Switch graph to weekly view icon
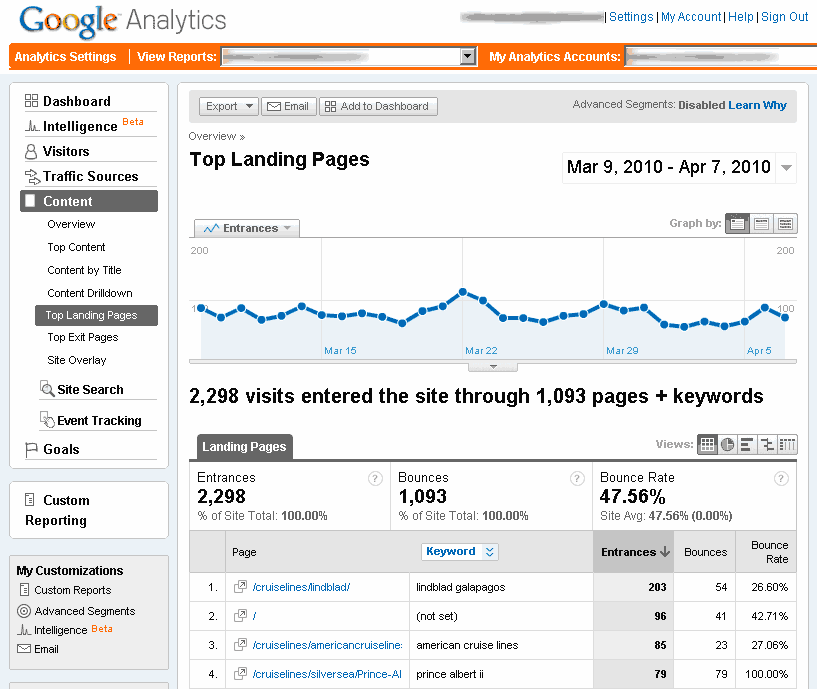Viewport: 817px width, 689px height. [761, 224]
